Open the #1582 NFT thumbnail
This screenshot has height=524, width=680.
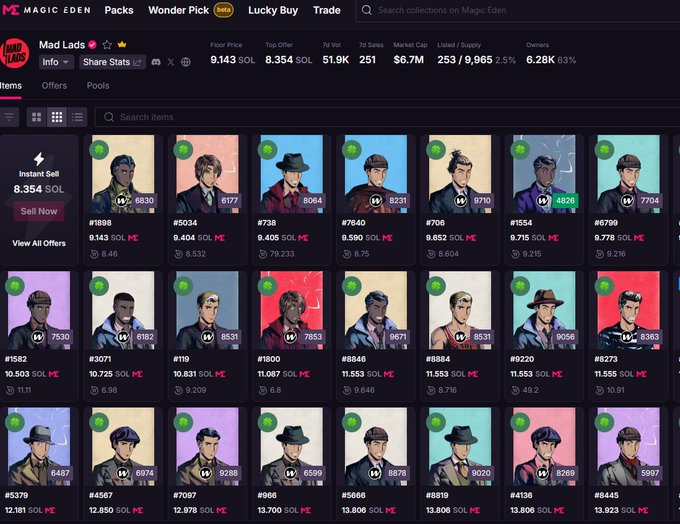[x=39, y=310]
